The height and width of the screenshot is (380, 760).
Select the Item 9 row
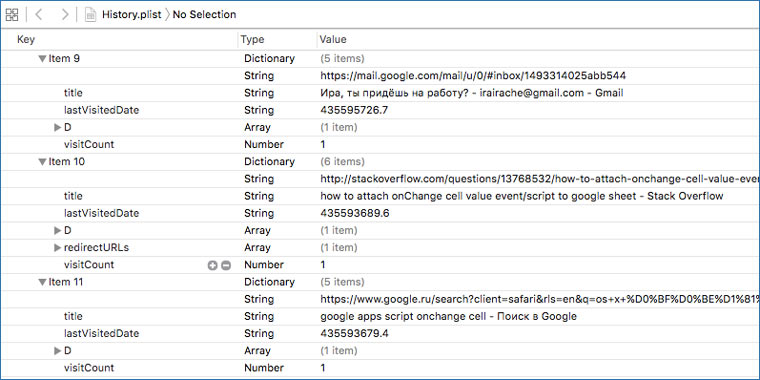[x=380, y=59]
